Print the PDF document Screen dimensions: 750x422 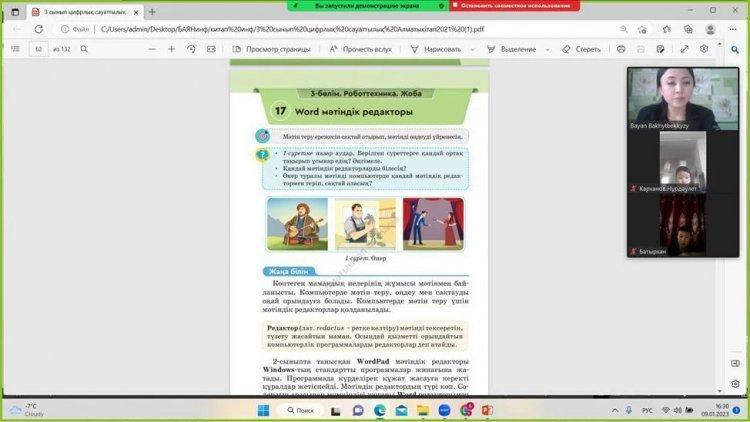click(621, 49)
